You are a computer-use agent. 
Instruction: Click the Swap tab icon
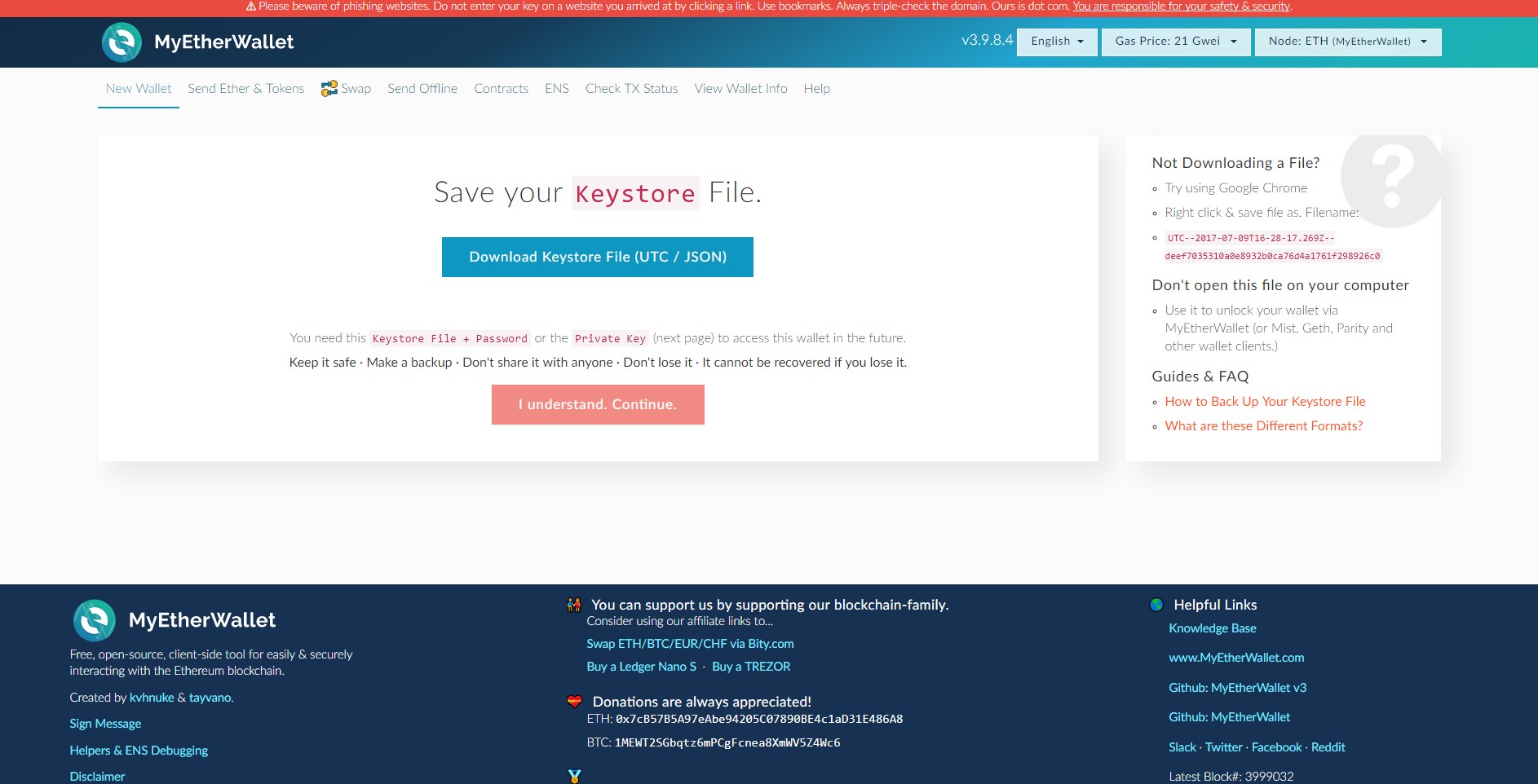(329, 89)
